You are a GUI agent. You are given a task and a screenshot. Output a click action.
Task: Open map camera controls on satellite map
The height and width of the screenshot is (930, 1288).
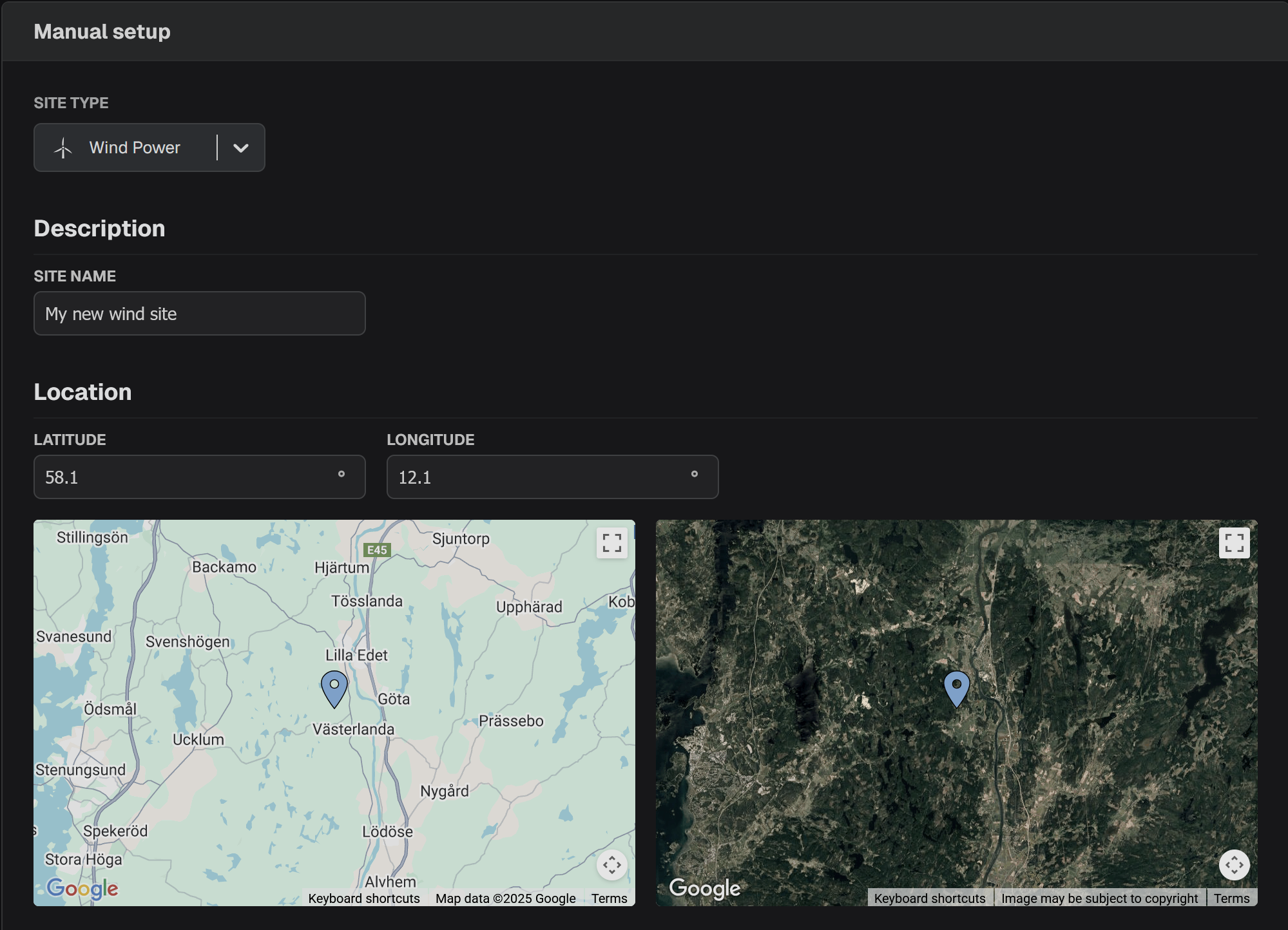pyautogui.click(x=1234, y=865)
